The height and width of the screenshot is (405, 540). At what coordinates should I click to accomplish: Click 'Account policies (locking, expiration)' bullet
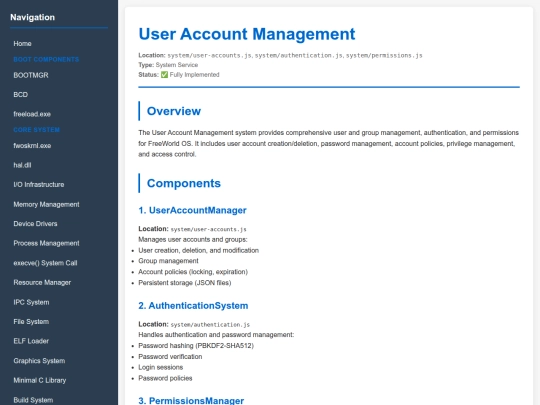click(193, 272)
